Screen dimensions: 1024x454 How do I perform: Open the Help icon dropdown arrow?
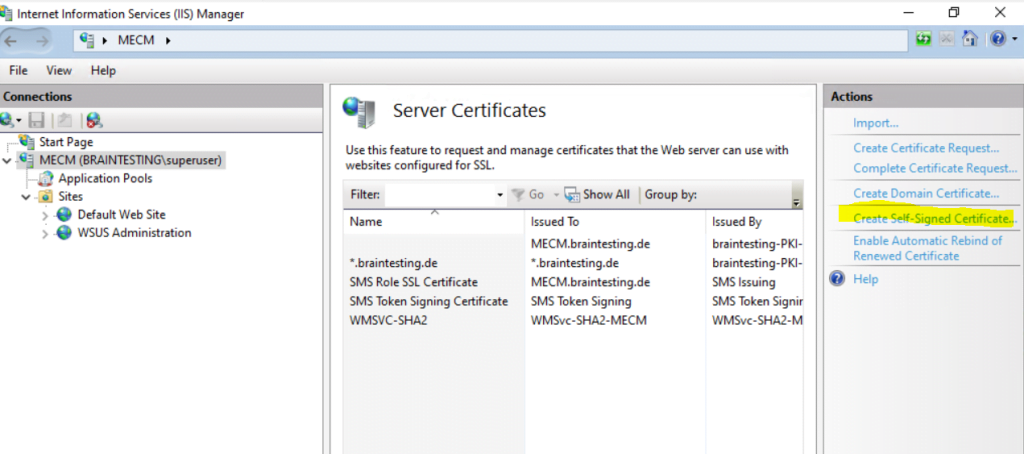pyautogui.click(x=1013, y=40)
